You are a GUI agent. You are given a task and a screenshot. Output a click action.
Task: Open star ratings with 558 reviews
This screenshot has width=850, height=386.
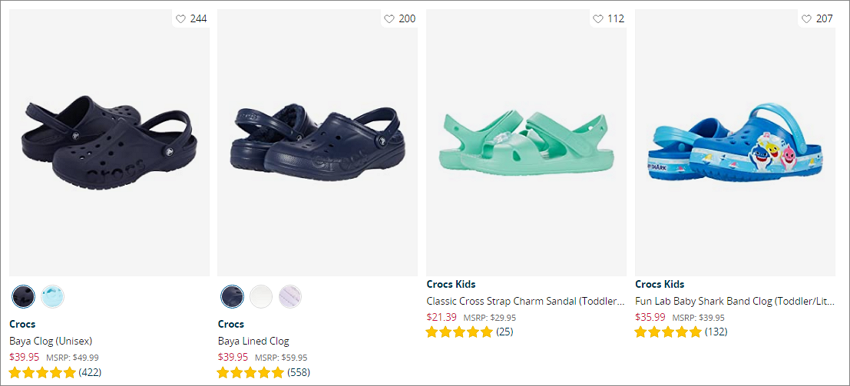click(x=263, y=372)
